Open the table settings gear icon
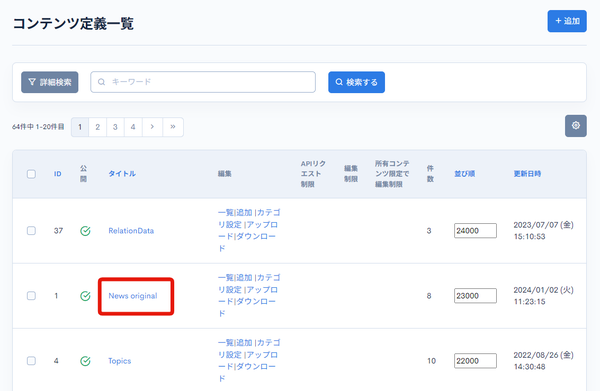Screen dimensions: 600x391 pyautogui.click(x=576, y=125)
